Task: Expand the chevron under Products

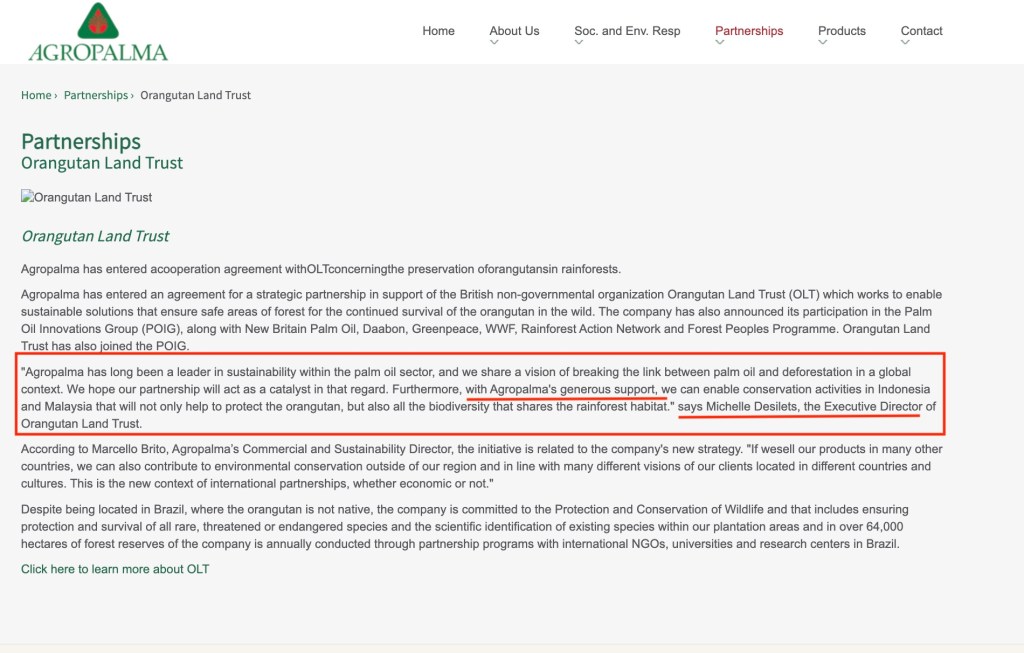Action: pos(824,44)
